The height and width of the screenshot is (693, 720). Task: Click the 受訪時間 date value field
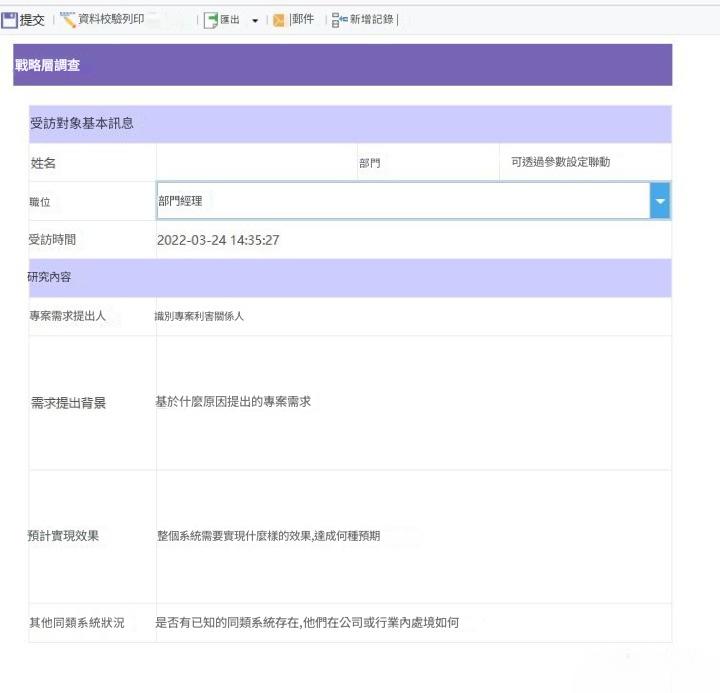tap(414, 240)
